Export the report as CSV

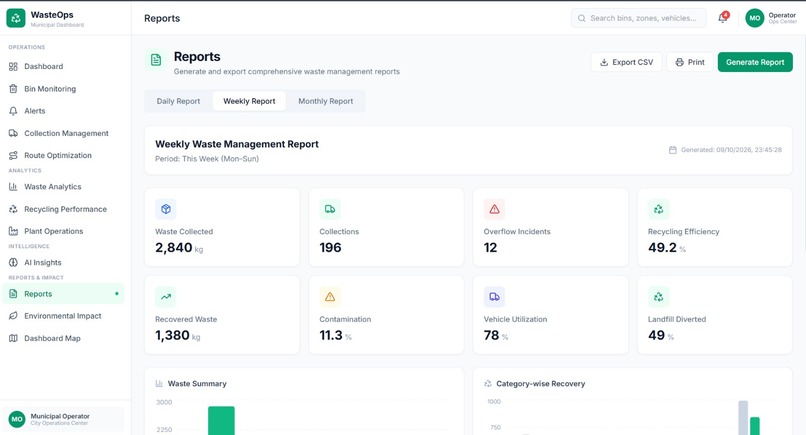coord(626,62)
